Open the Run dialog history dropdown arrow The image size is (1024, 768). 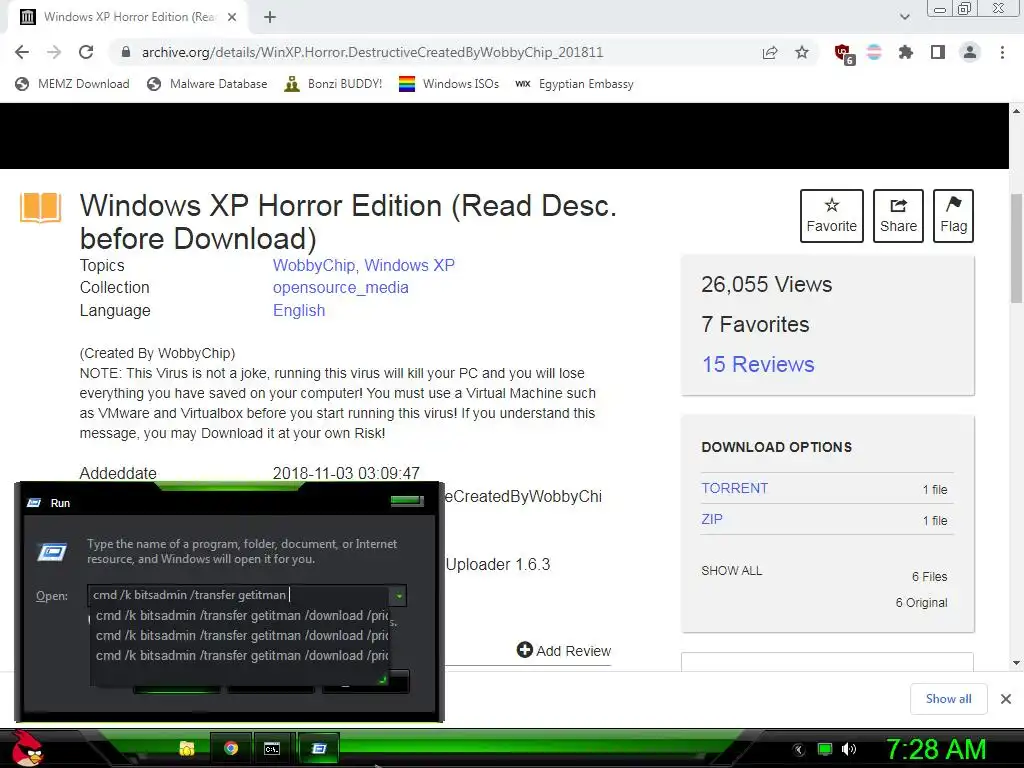398,595
